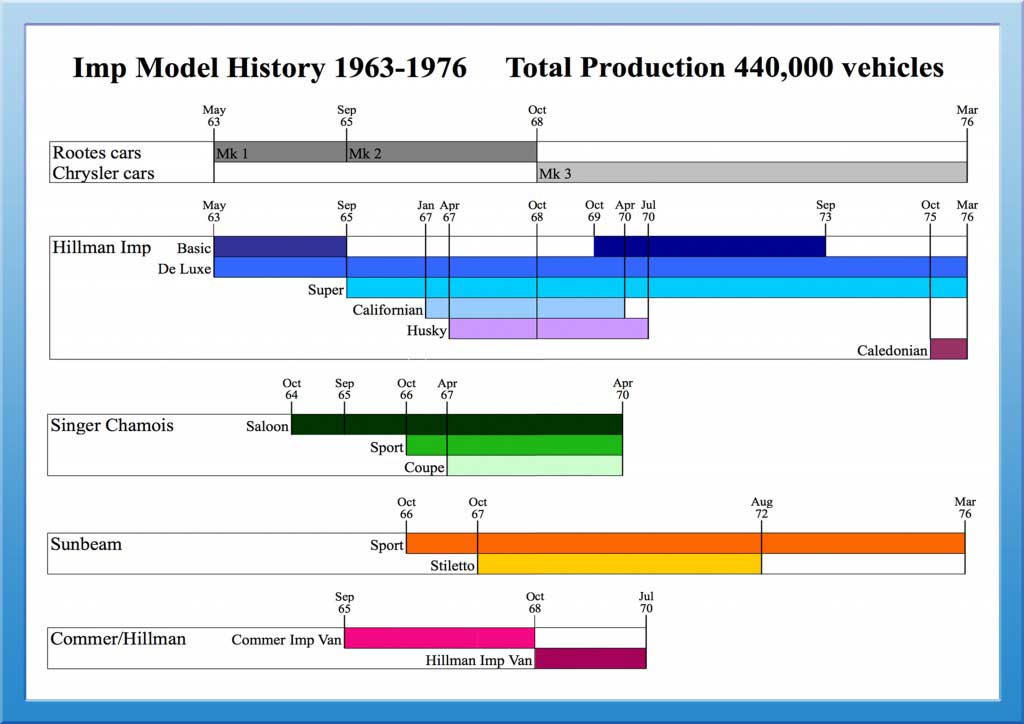Select the Basic bar starting May 63
The height and width of the screenshot is (724, 1024).
tap(280, 247)
